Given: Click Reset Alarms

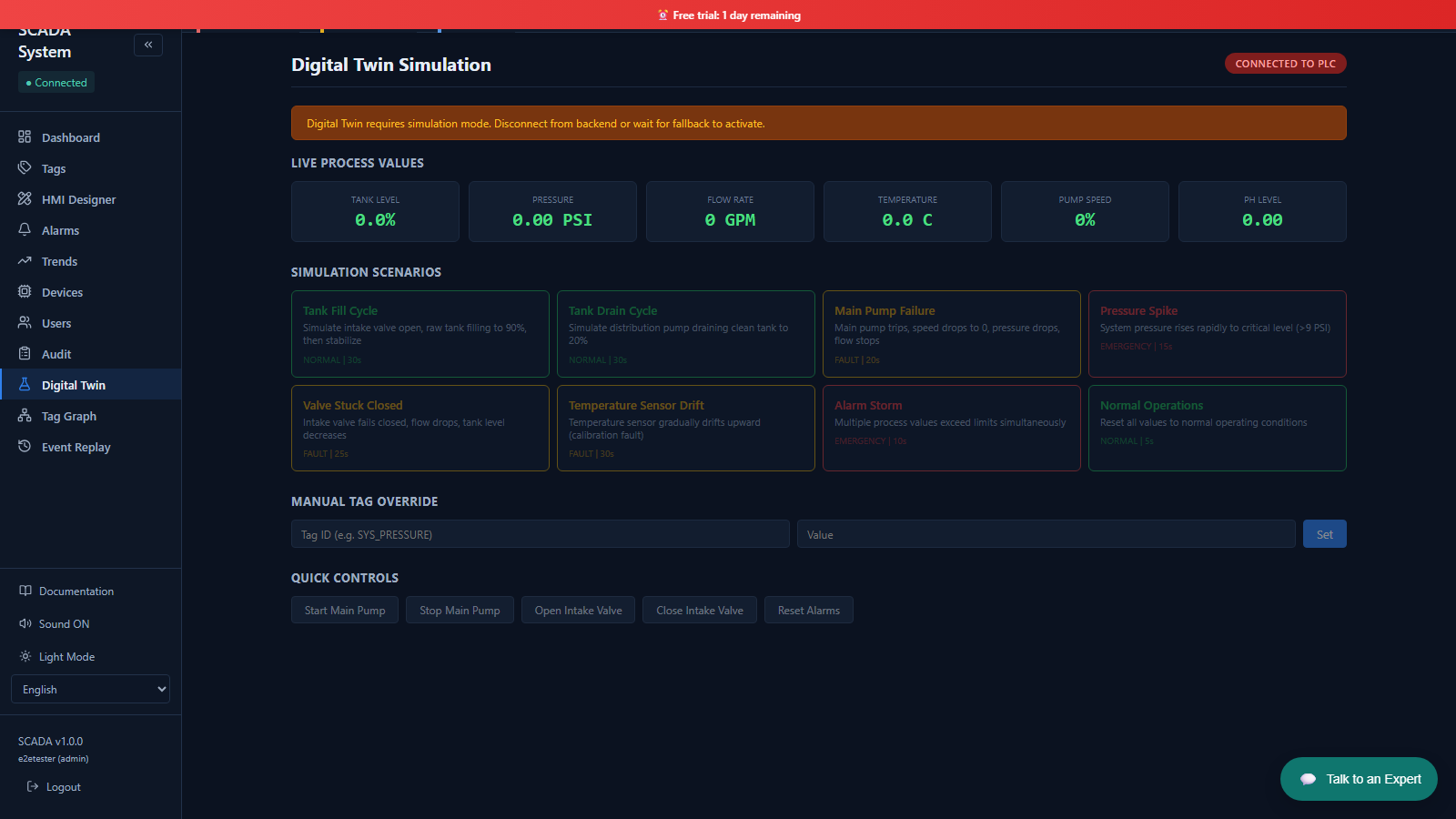Looking at the screenshot, I should coord(809,610).
